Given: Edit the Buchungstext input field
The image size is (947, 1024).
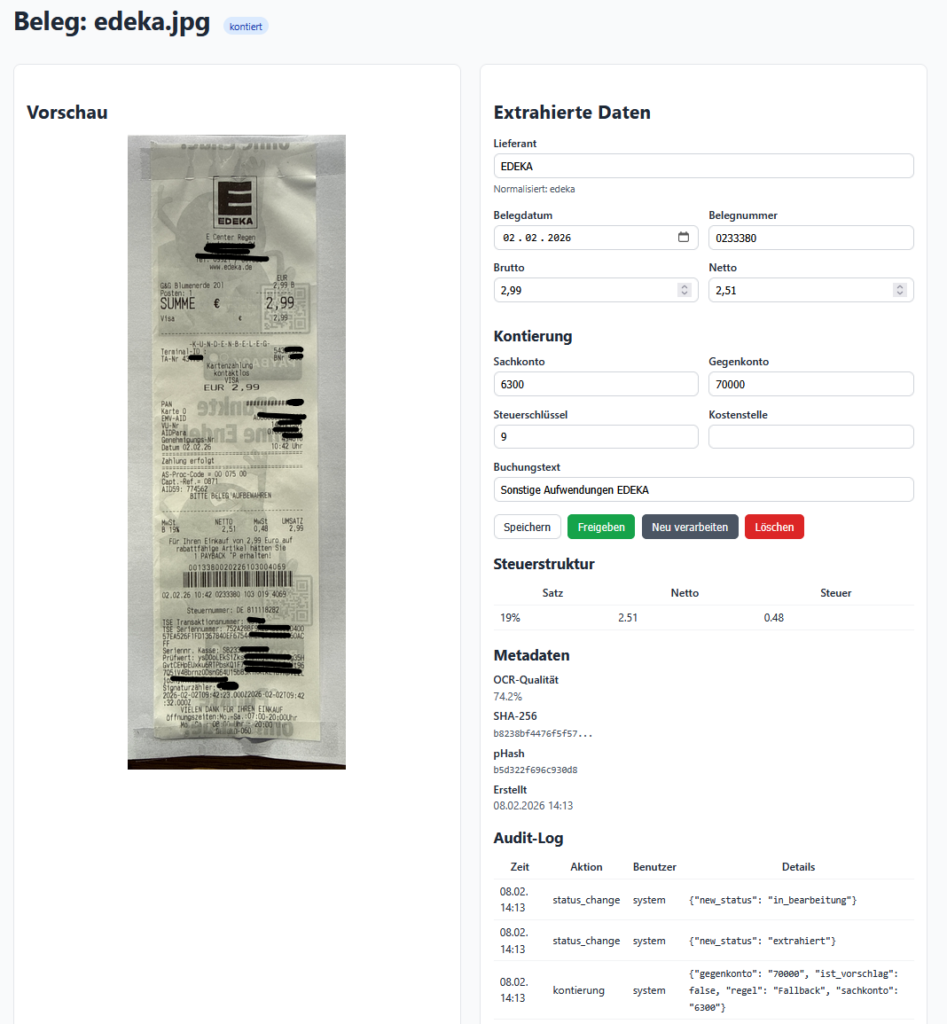Looking at the screenshot, I should (703, 489).
